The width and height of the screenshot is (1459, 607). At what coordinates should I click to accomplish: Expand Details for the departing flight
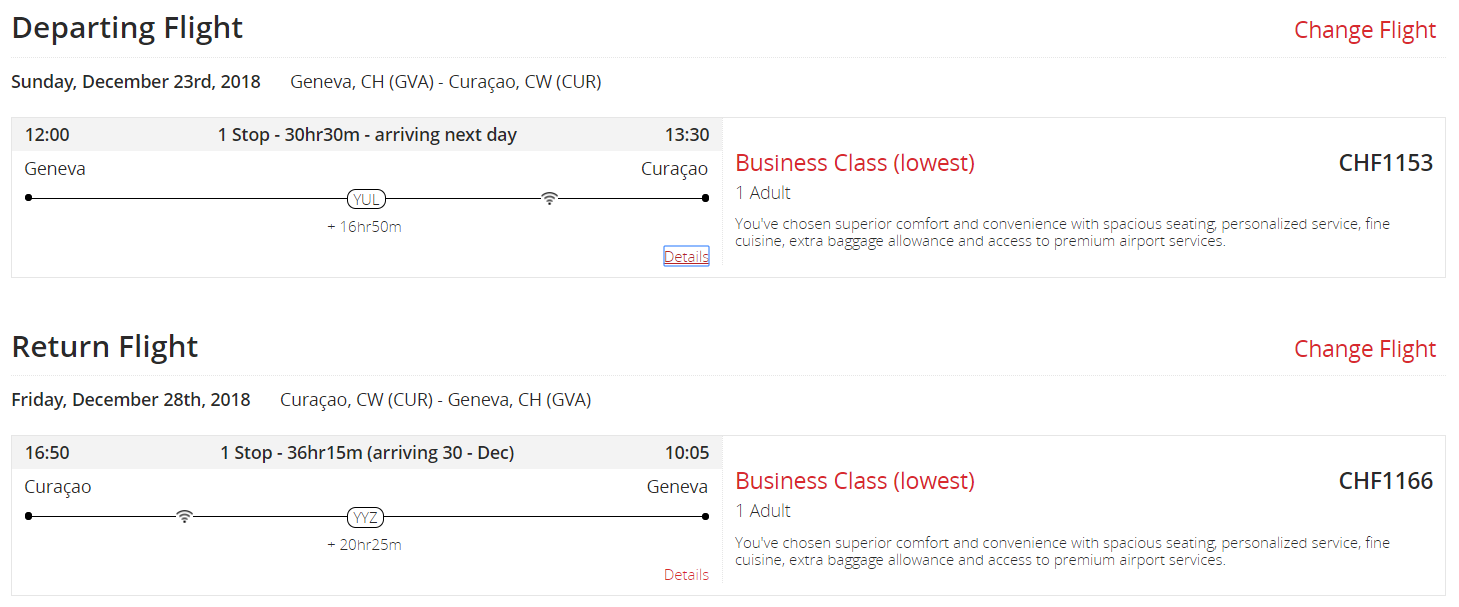click(686, 257)
